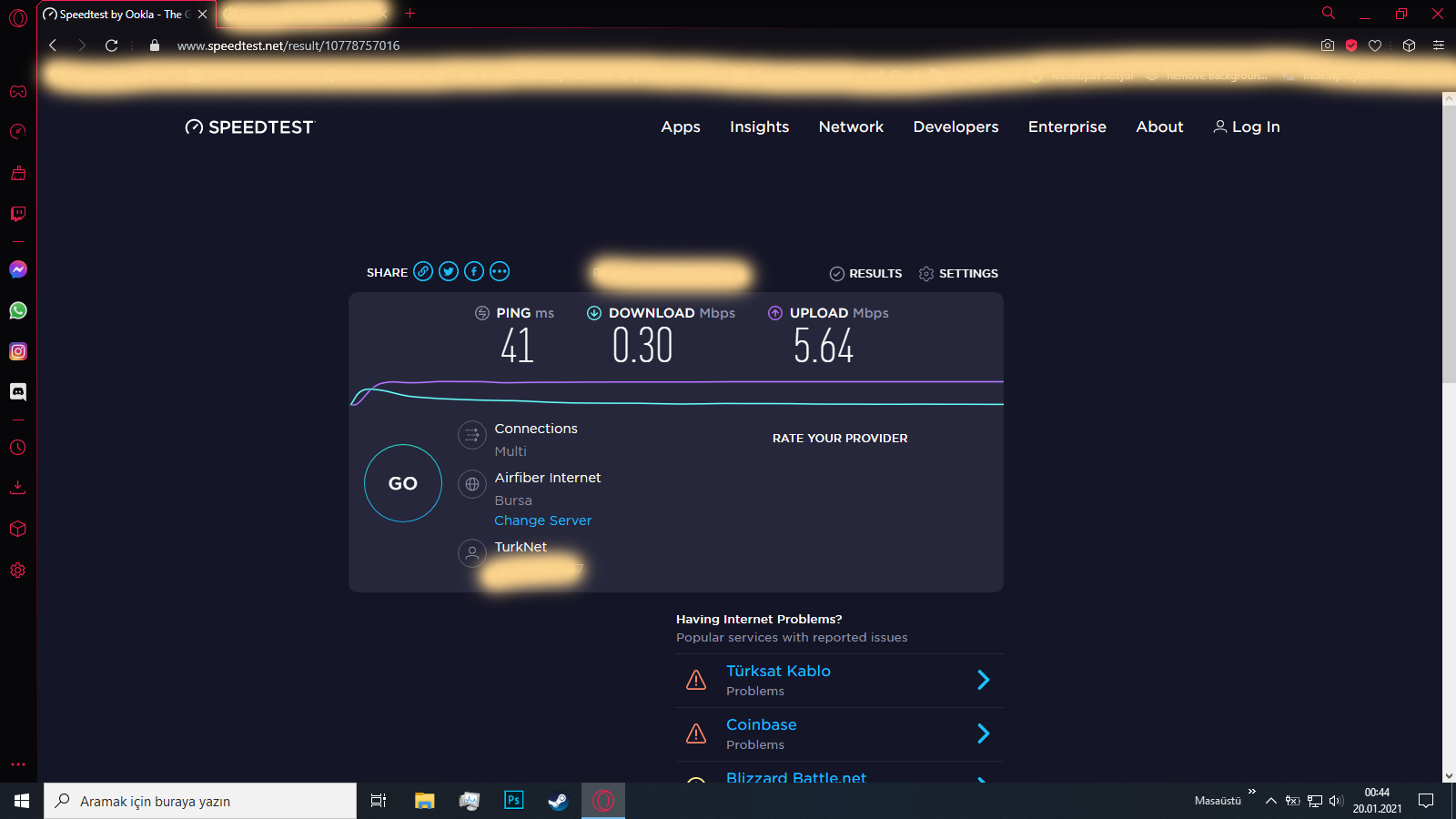Open GX Control speedometer icon in sidebar

tap(18, 132)
